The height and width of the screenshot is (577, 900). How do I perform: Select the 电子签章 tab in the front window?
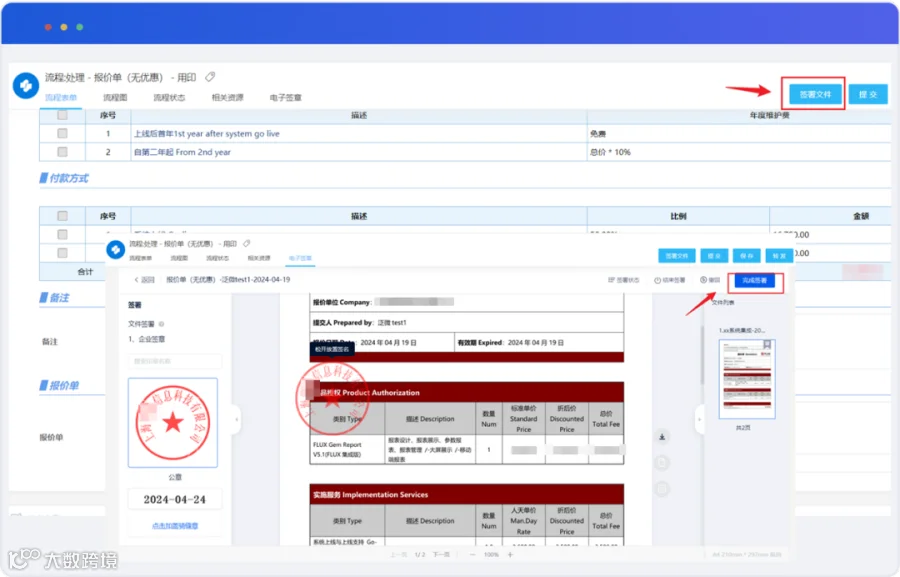point(300,258)
